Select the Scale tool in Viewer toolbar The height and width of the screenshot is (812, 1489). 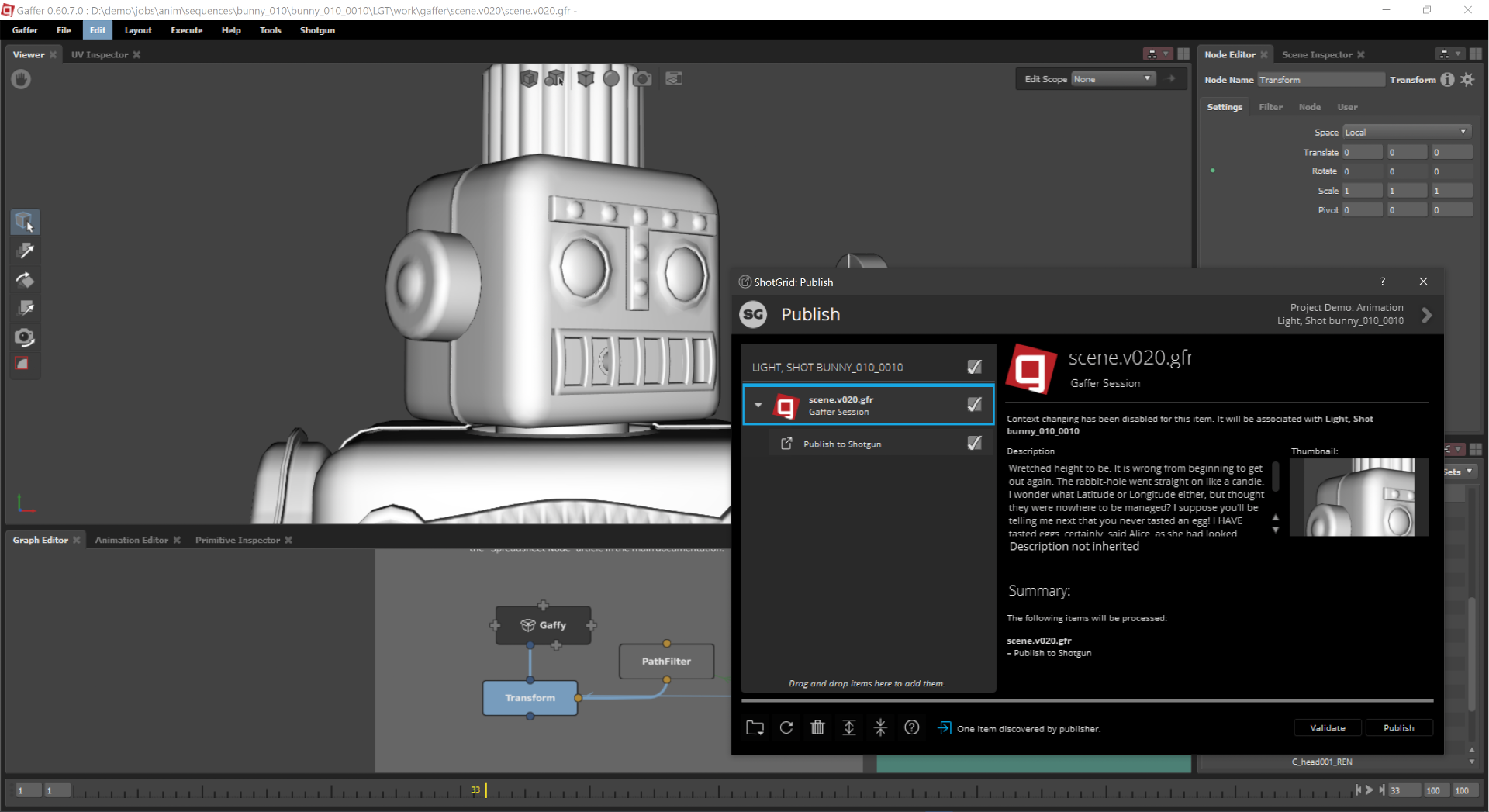pyautogui.click(x=25, y=309)
